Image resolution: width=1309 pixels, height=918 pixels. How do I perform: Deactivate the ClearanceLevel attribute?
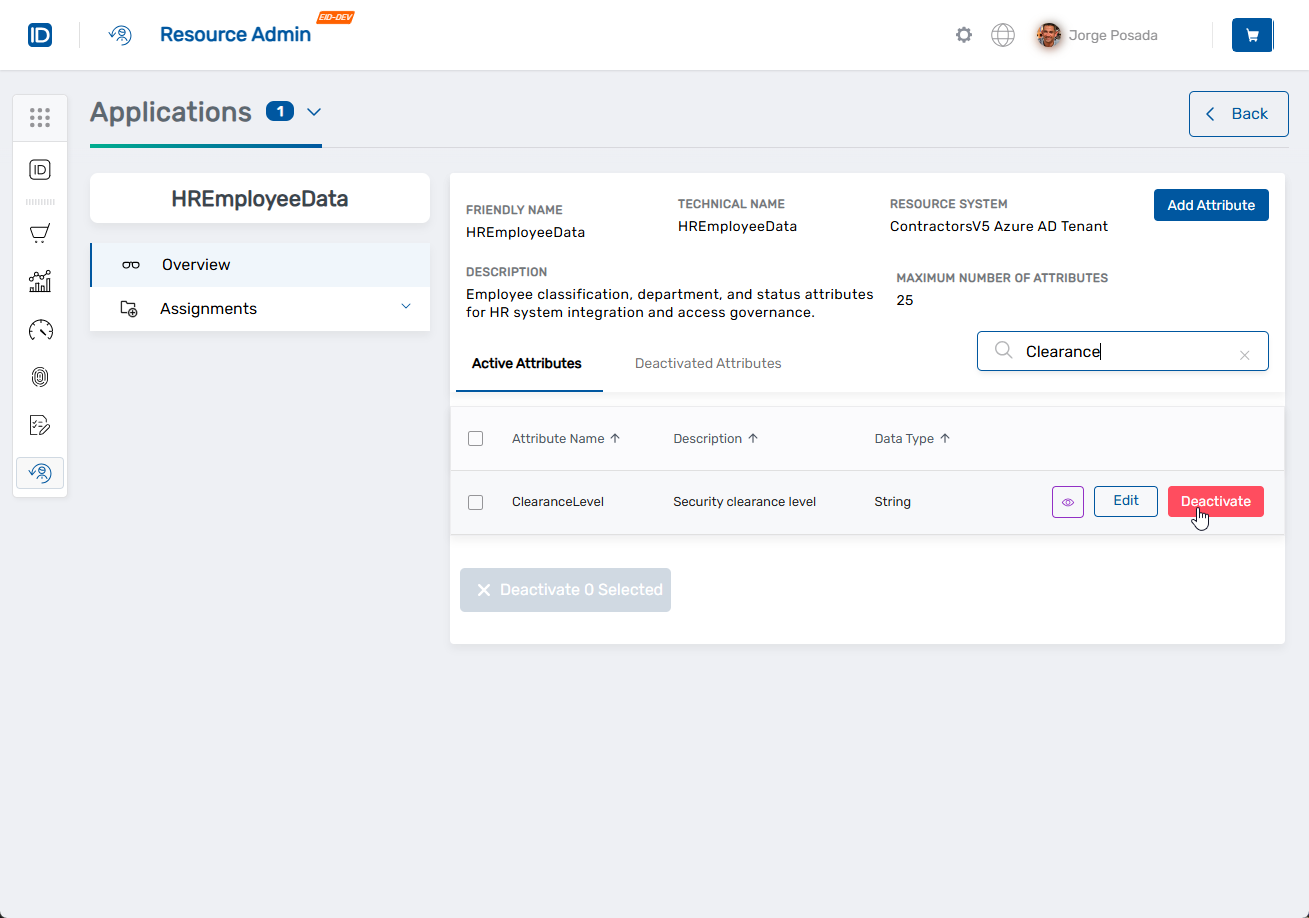click(x=1215, y=501)
